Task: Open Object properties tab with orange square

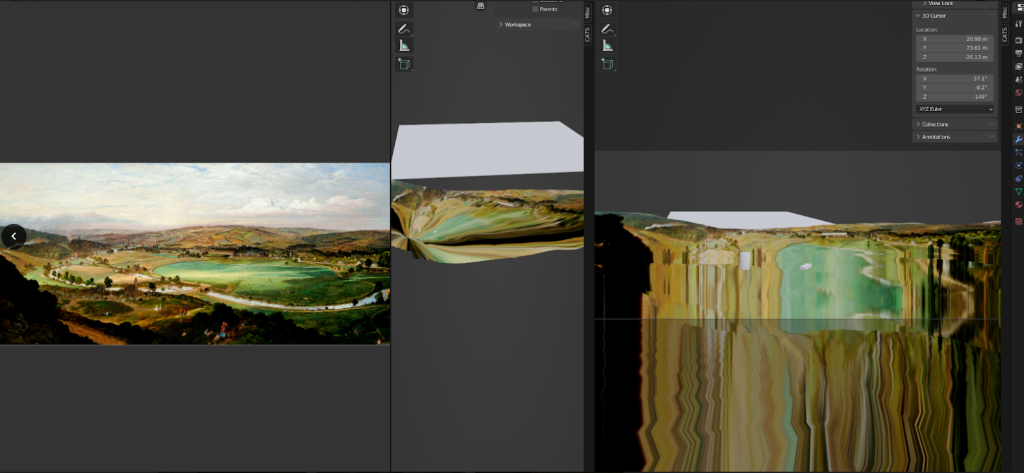Action: pos(1018,125)
